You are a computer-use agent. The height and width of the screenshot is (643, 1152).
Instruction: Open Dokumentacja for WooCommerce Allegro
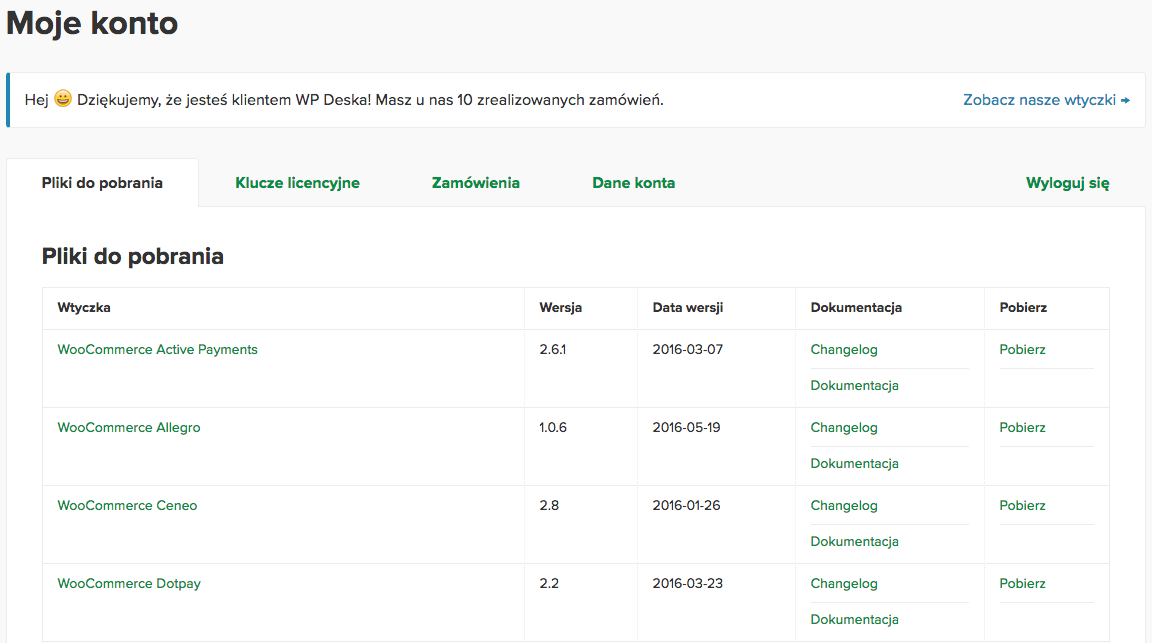[x=854, y=464]
